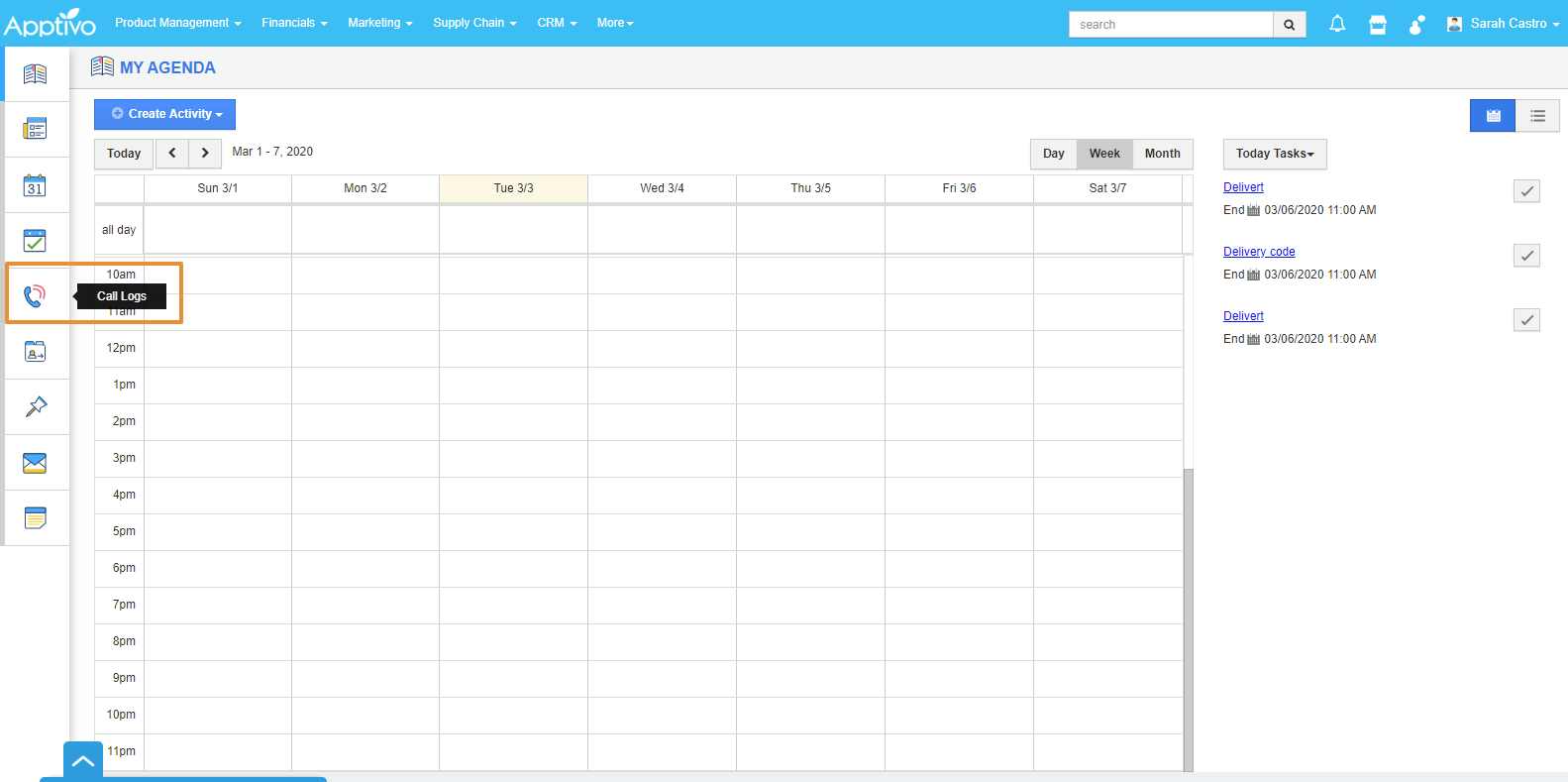Select Mon 3/2 column header
The width and height of the screenshot is (1568, 782).
point(366,188)
